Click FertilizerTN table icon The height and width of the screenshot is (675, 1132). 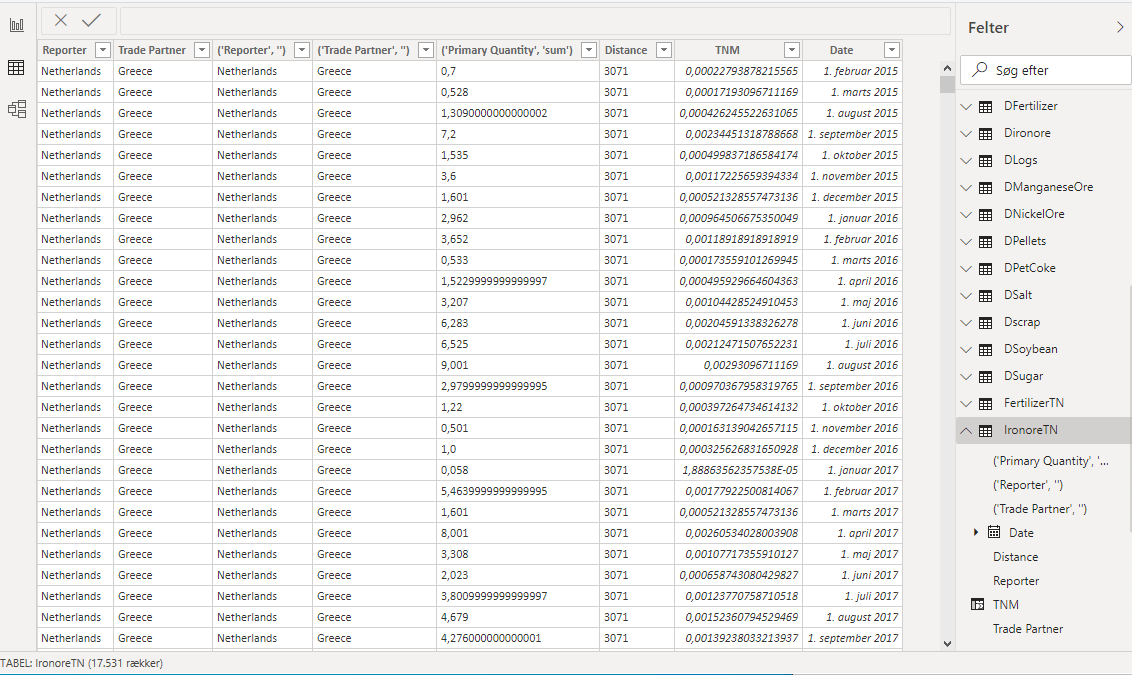coord(985,404)
